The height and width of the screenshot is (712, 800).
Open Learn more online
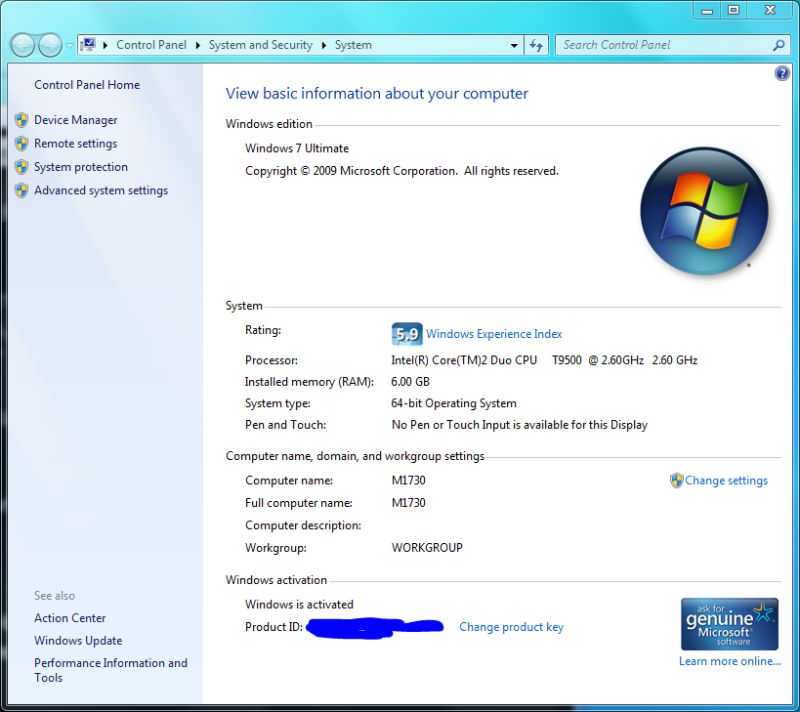[729, 661]
